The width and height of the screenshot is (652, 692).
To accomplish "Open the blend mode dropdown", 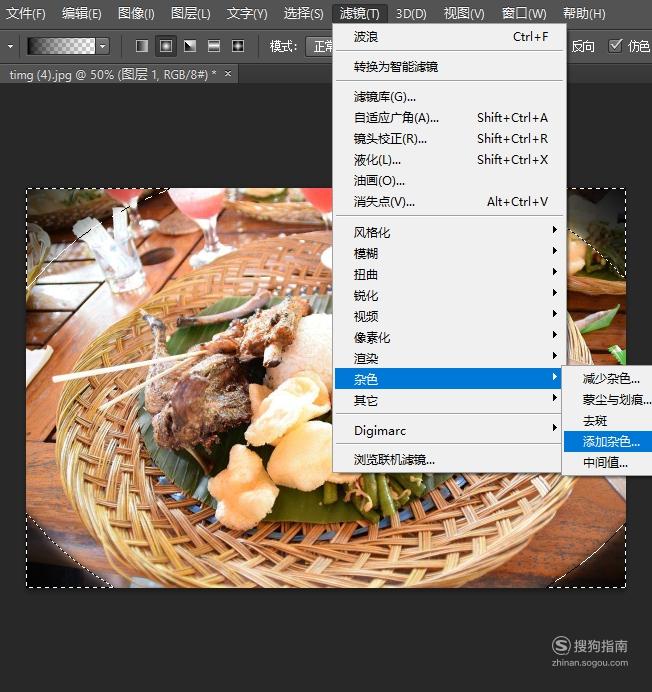I will (x=319, y=46).
